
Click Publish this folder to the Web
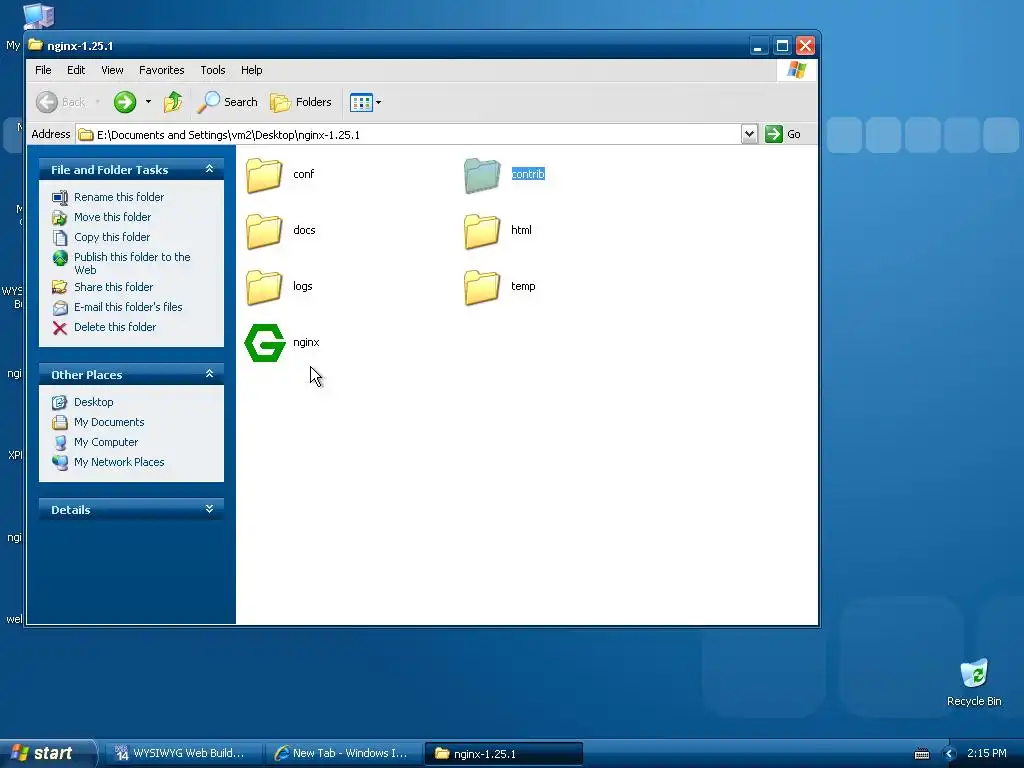[x=132, y=263]
